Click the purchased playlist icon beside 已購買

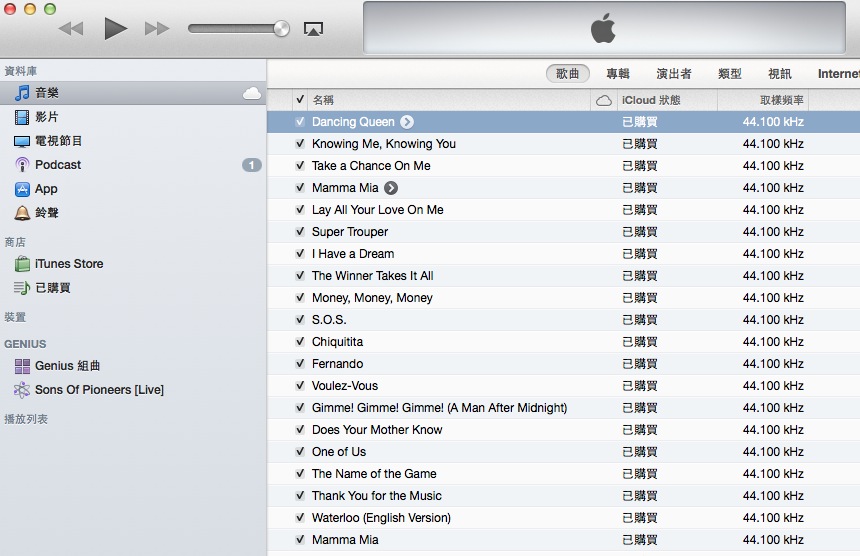[x=22, y=288]
